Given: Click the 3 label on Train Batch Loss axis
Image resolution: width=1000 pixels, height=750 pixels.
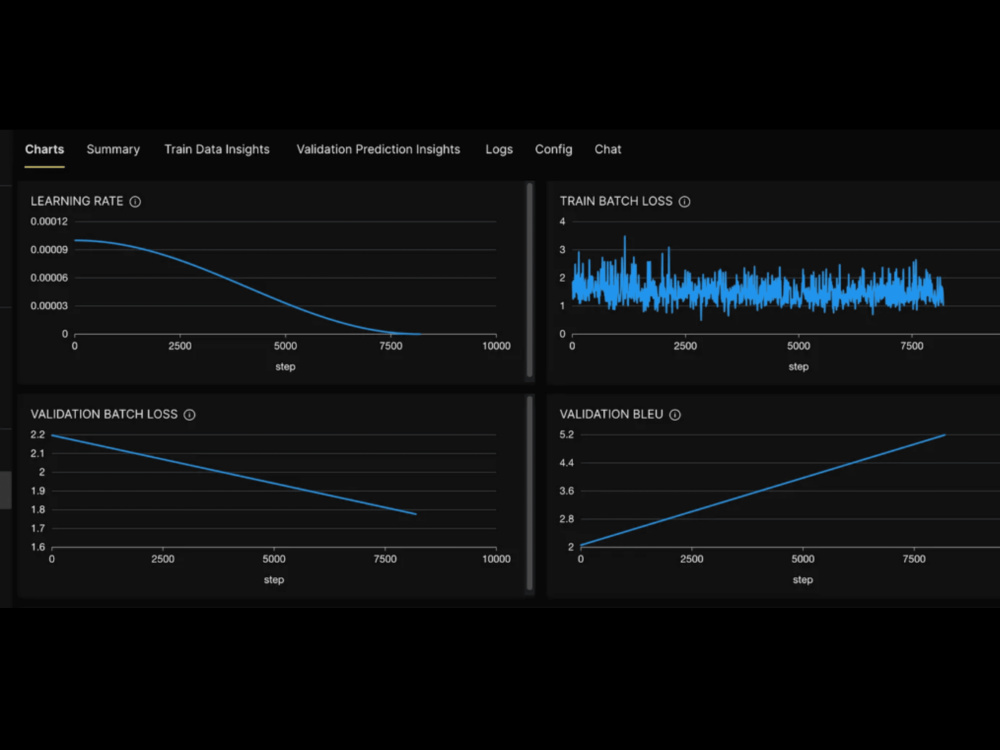Looking at the screenshot, I should [x=562, y=249].
